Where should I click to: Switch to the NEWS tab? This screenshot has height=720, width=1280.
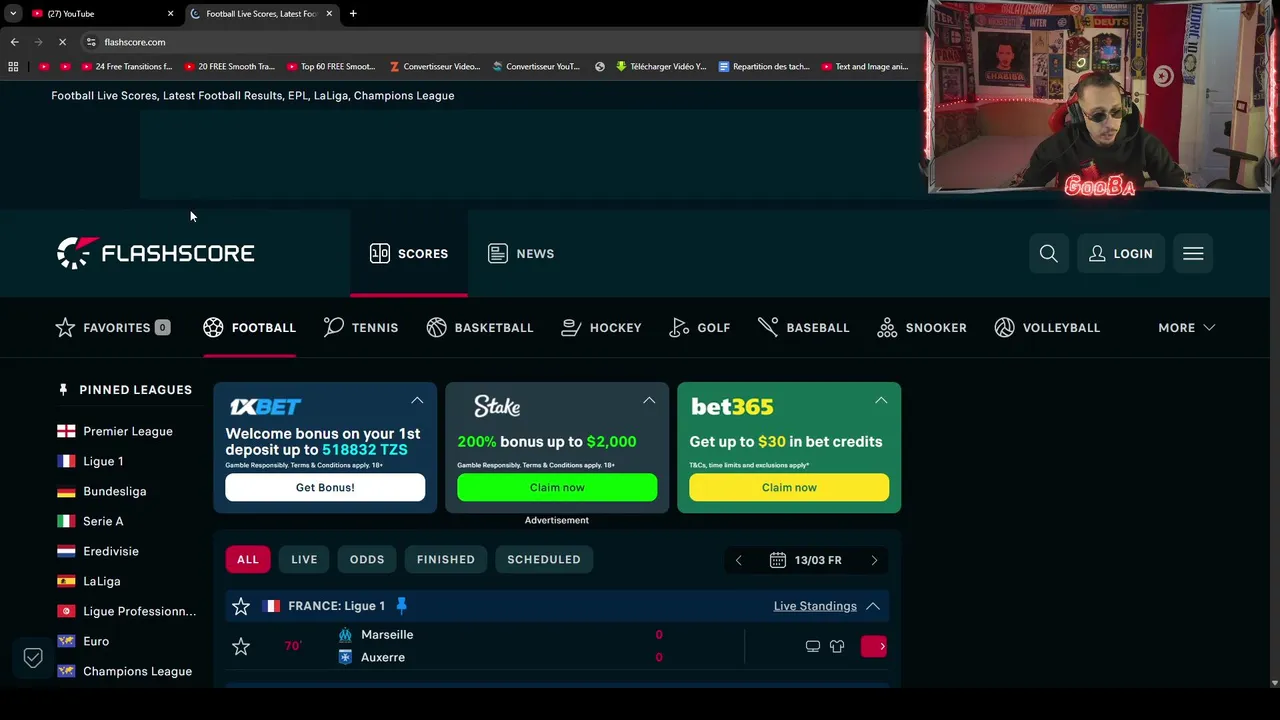pos(521,254)
